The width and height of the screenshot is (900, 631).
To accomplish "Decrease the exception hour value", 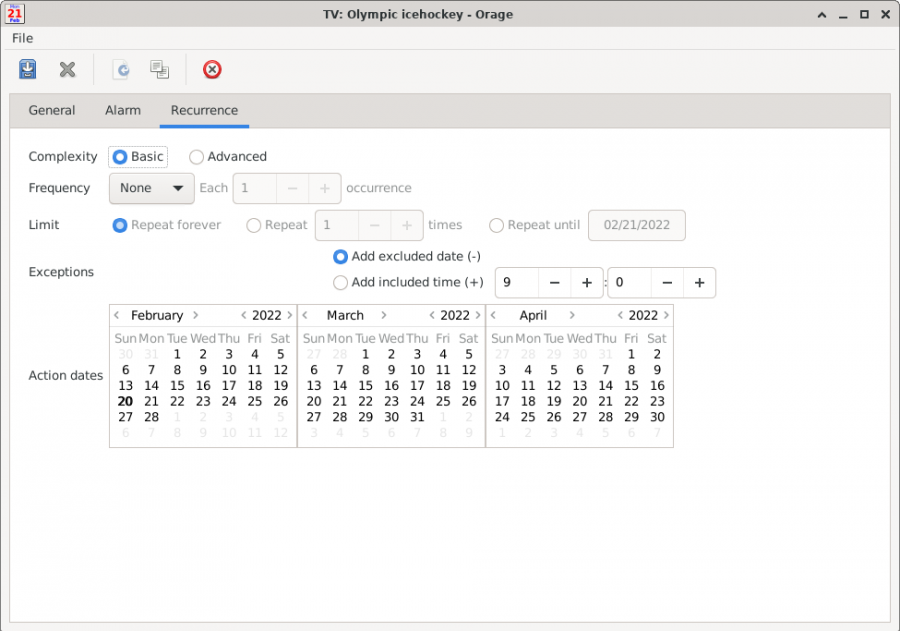I will [x=554, y=282].
